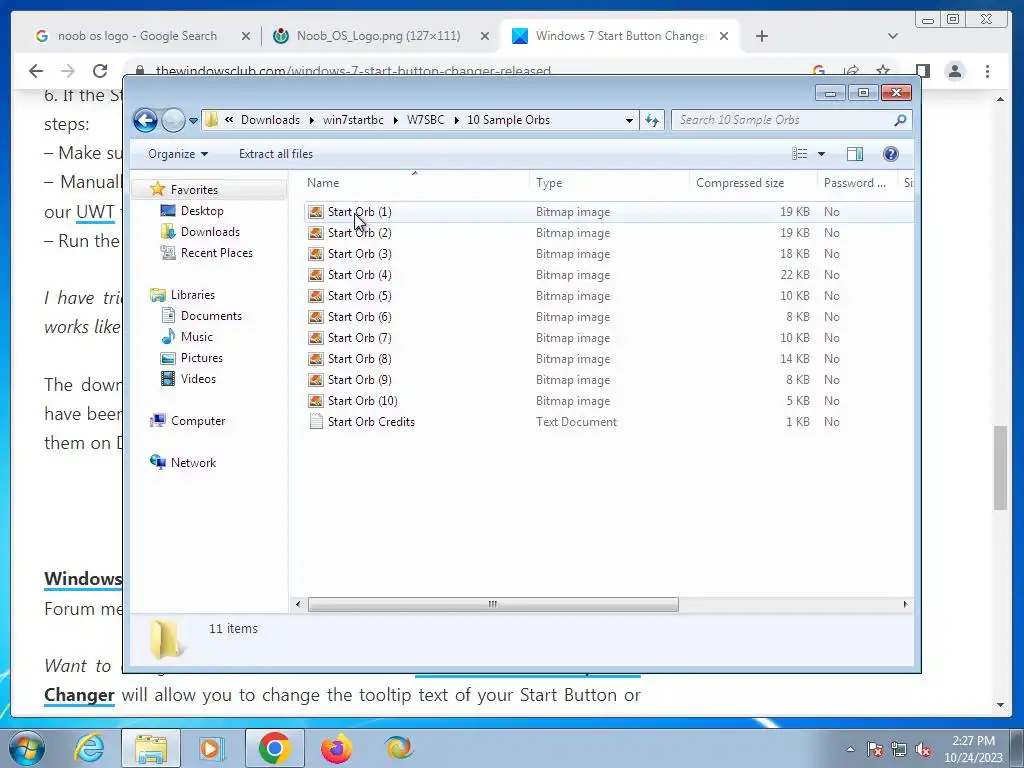Click the Explorer Forward arrow button
Screen dimensions: 1024x768
(173, 120)
